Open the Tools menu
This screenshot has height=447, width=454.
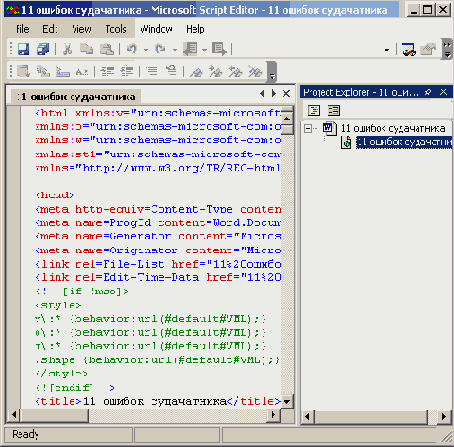tap(116, 29)
